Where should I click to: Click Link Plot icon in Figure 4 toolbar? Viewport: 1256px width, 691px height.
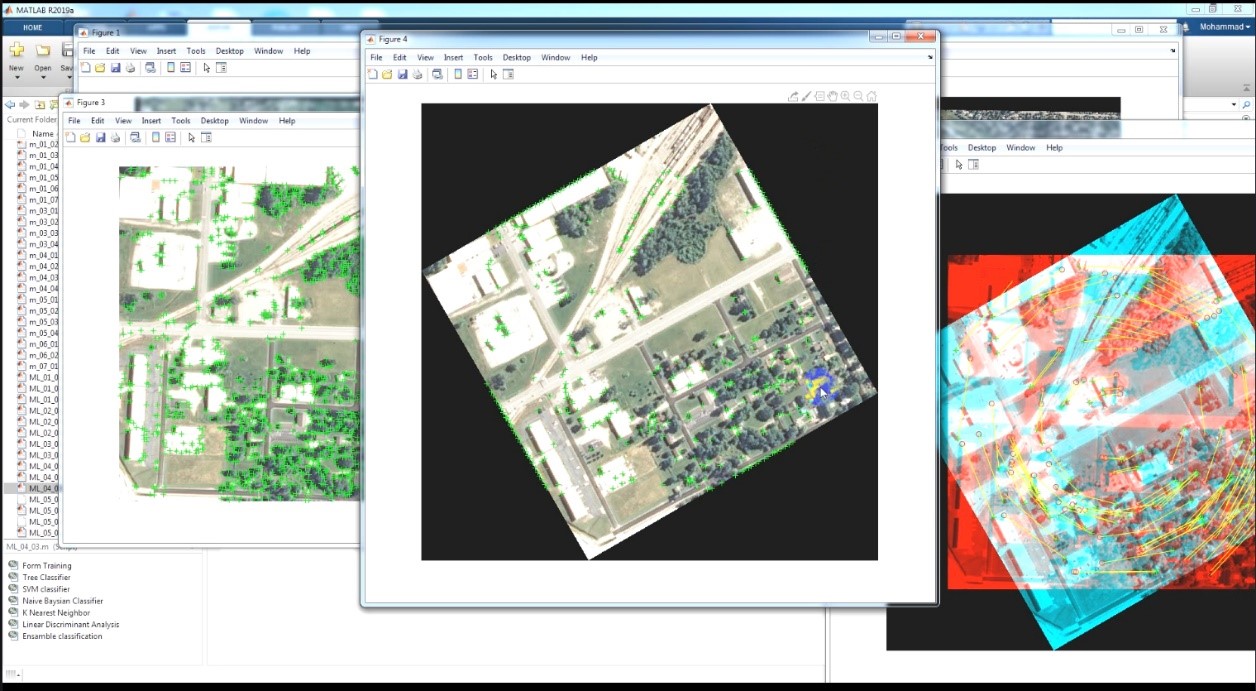pyautogui.click(x=437, y=74)
